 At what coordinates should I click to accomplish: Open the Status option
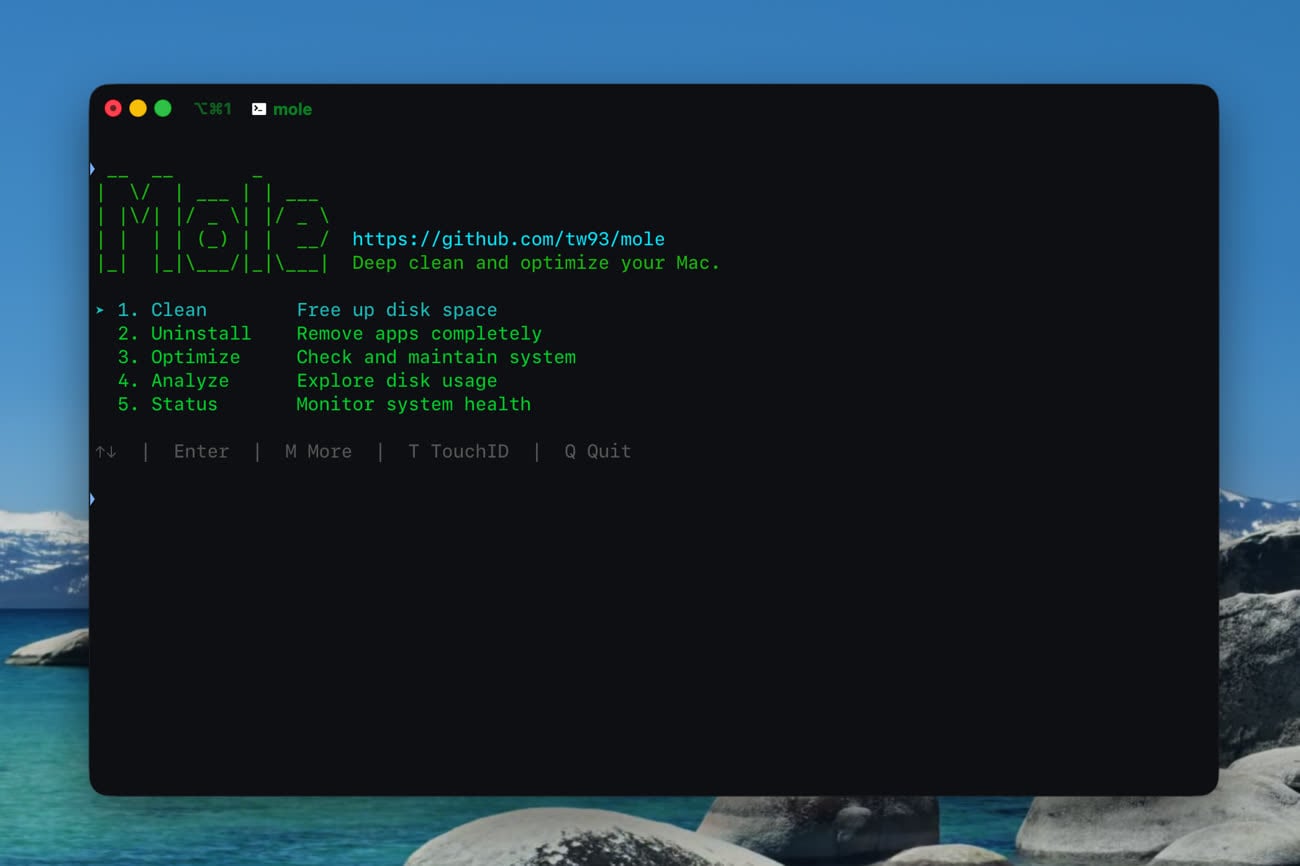pos(184,405)
